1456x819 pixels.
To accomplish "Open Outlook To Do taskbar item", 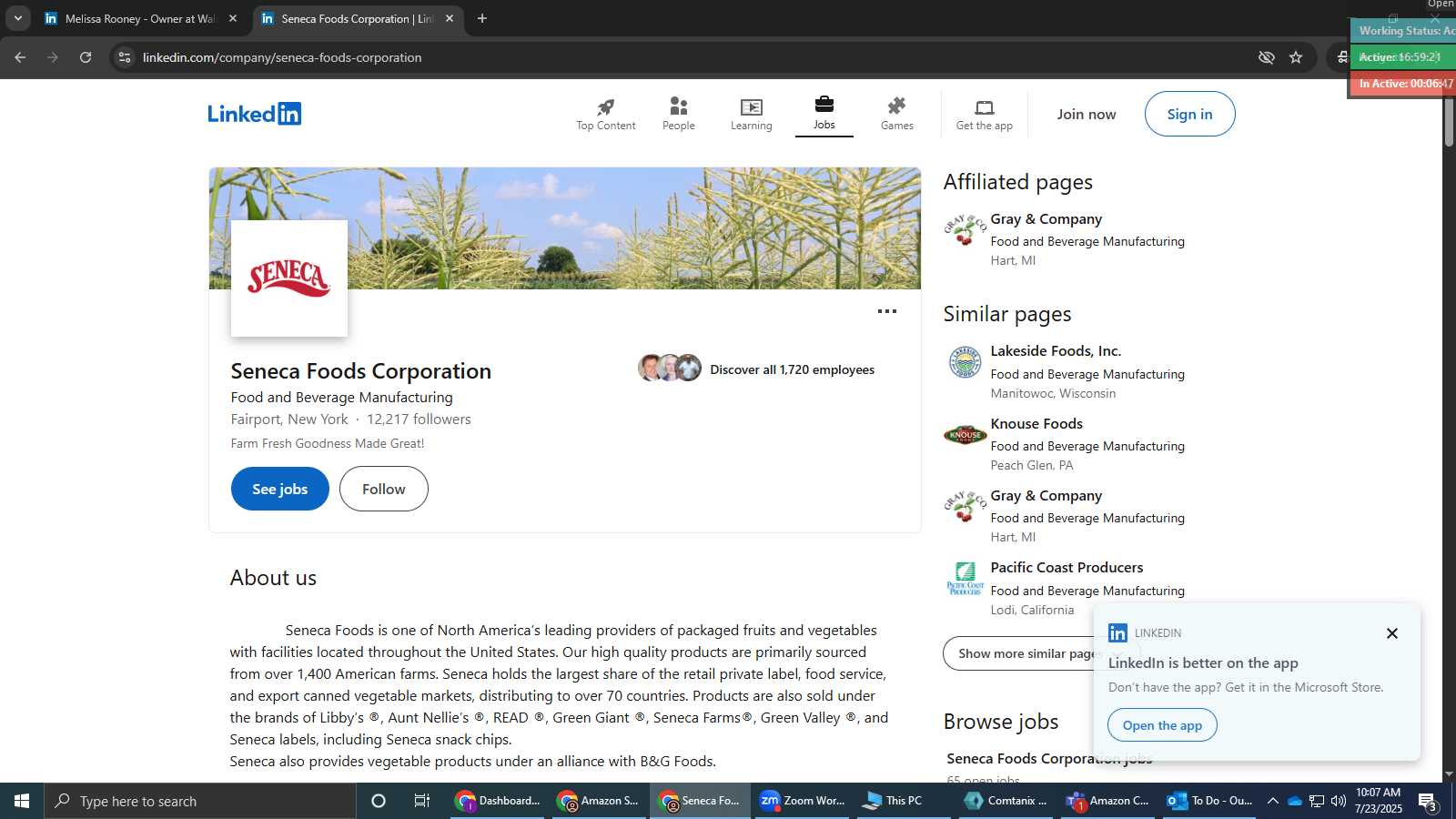I will (1210, 801).
